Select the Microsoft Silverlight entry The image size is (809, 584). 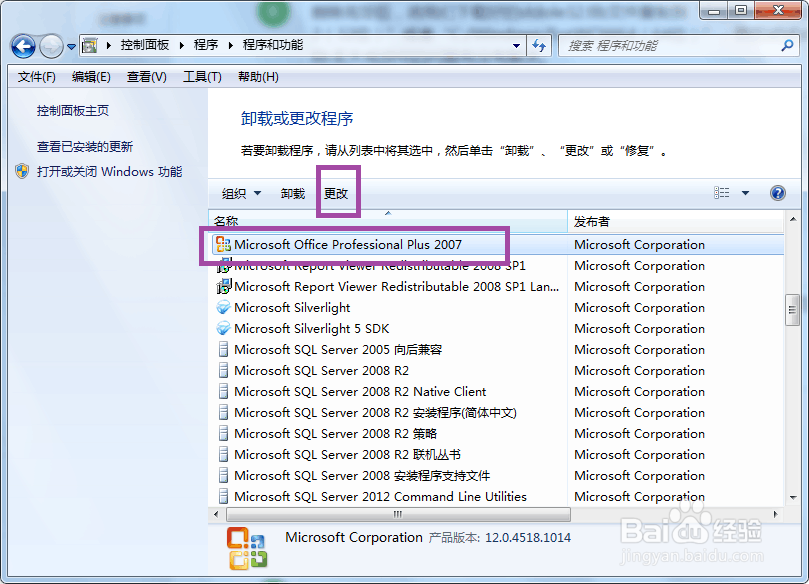tap(497, 308)
